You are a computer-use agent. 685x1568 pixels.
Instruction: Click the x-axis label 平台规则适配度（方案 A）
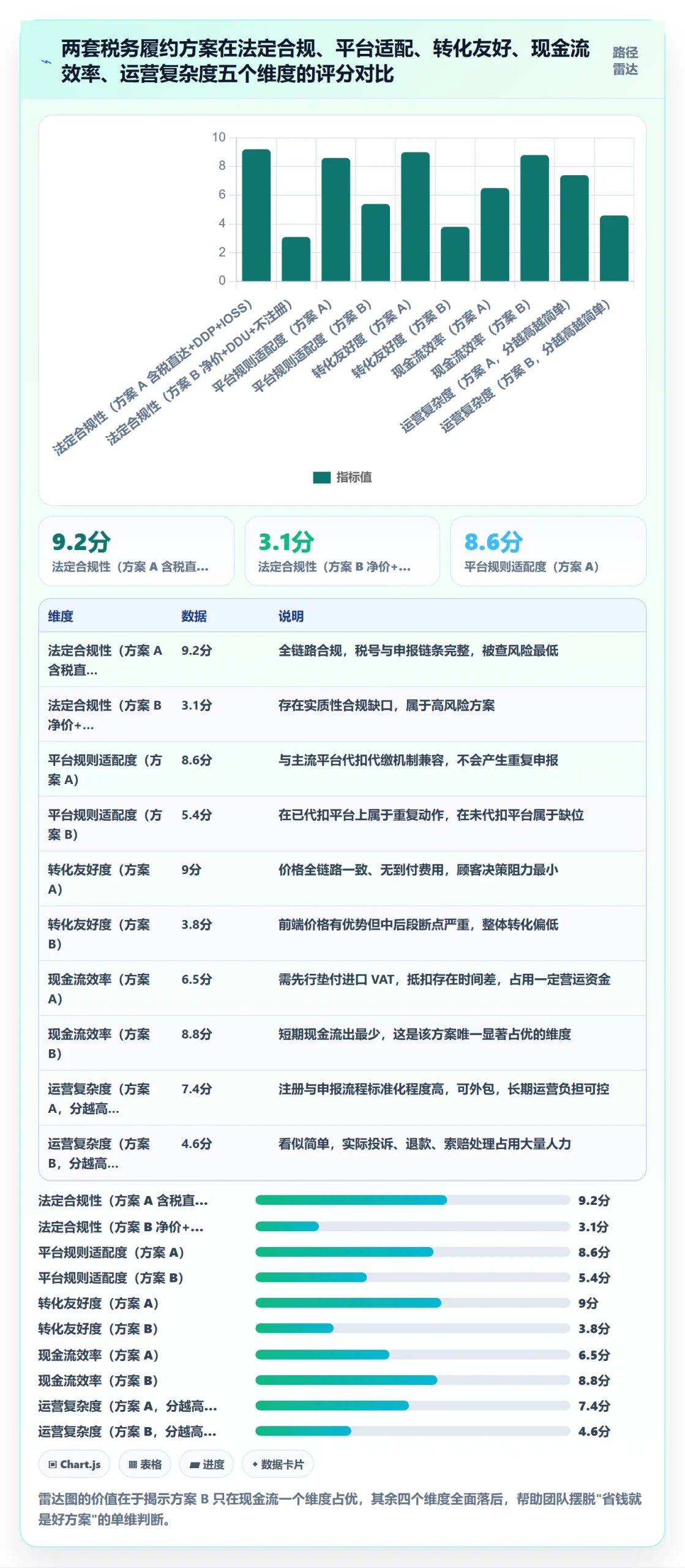(271, 347)
